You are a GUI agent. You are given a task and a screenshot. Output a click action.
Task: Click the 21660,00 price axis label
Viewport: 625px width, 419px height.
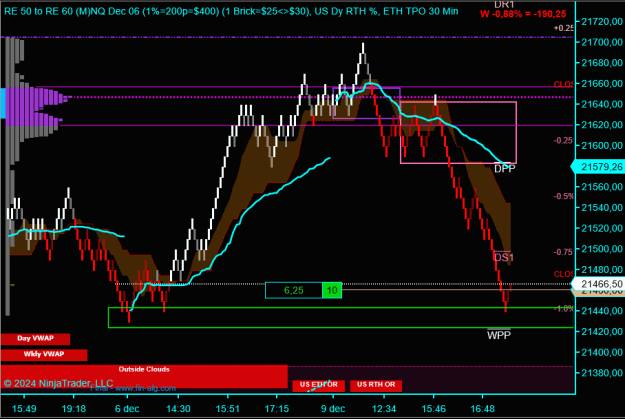[x=602, y=83]
